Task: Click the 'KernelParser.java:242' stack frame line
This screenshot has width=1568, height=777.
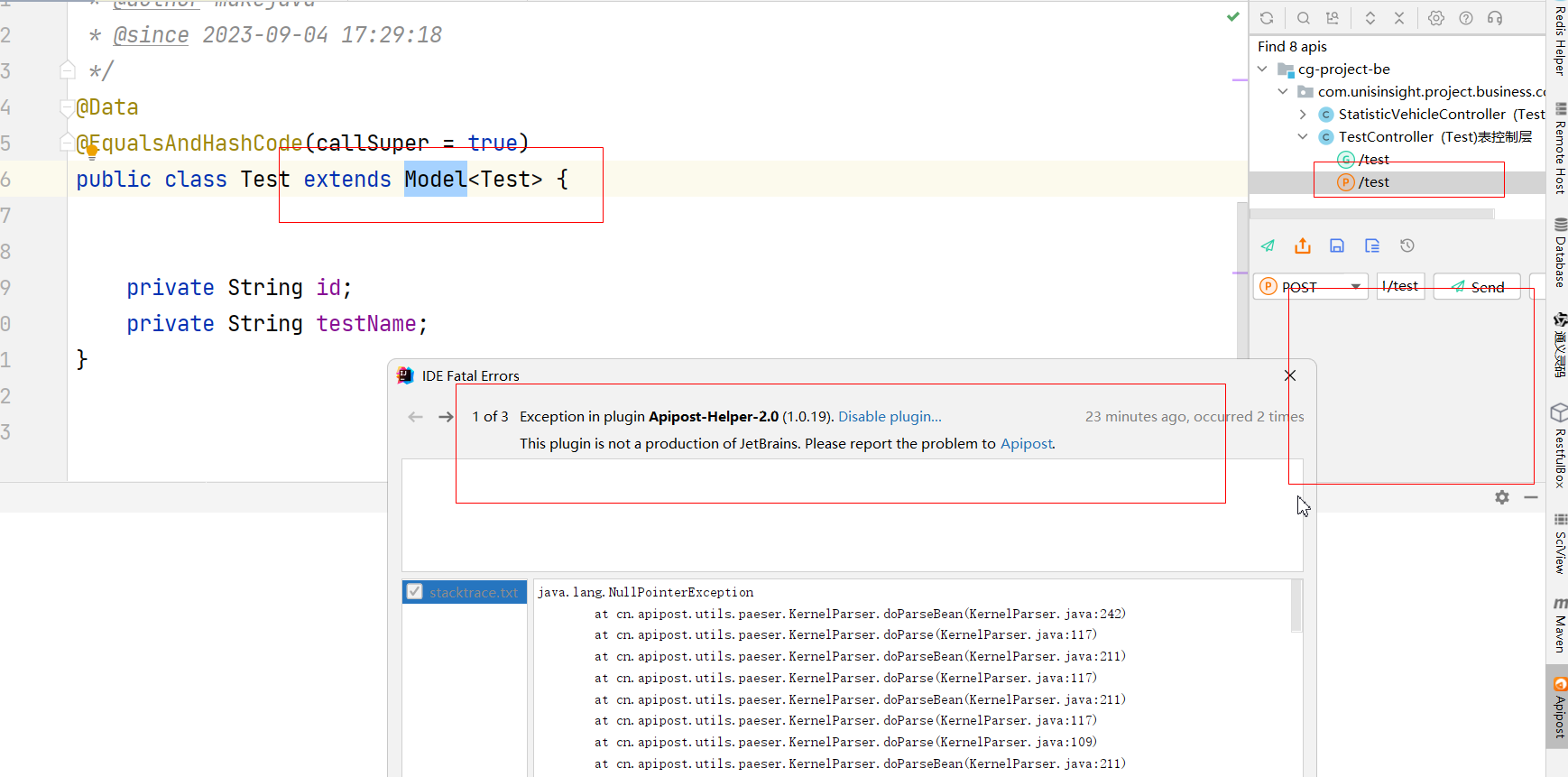Action: tap(860, 614)
